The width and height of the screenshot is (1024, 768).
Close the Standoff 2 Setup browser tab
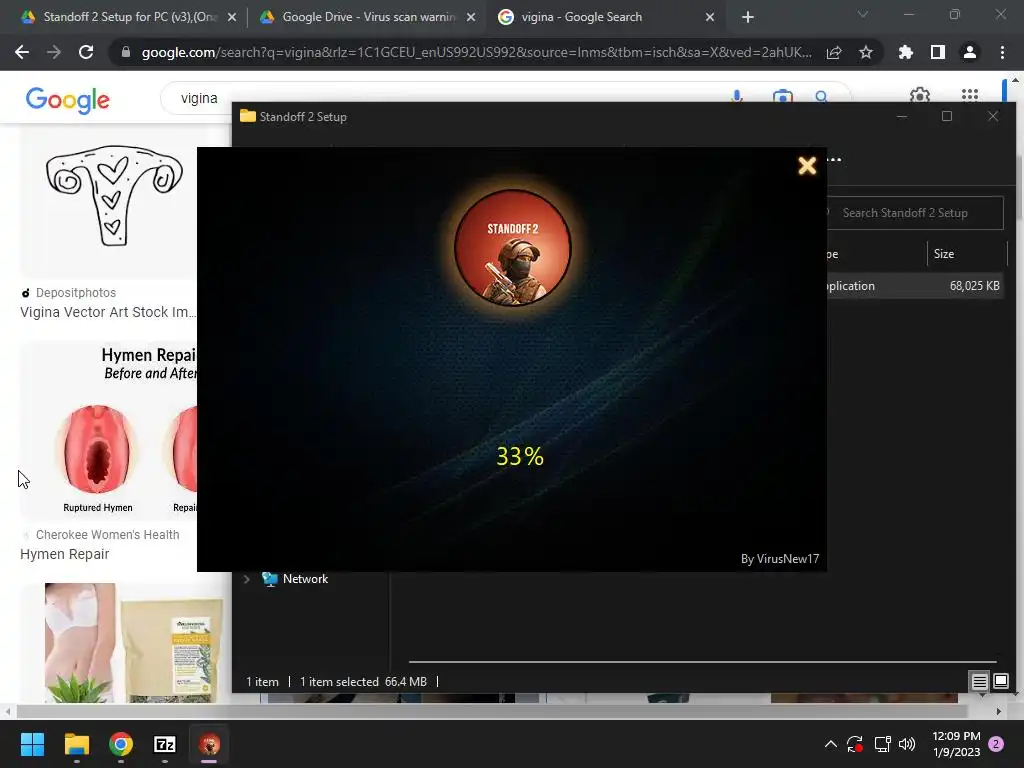pyautogui.click(x=232, y=18)
